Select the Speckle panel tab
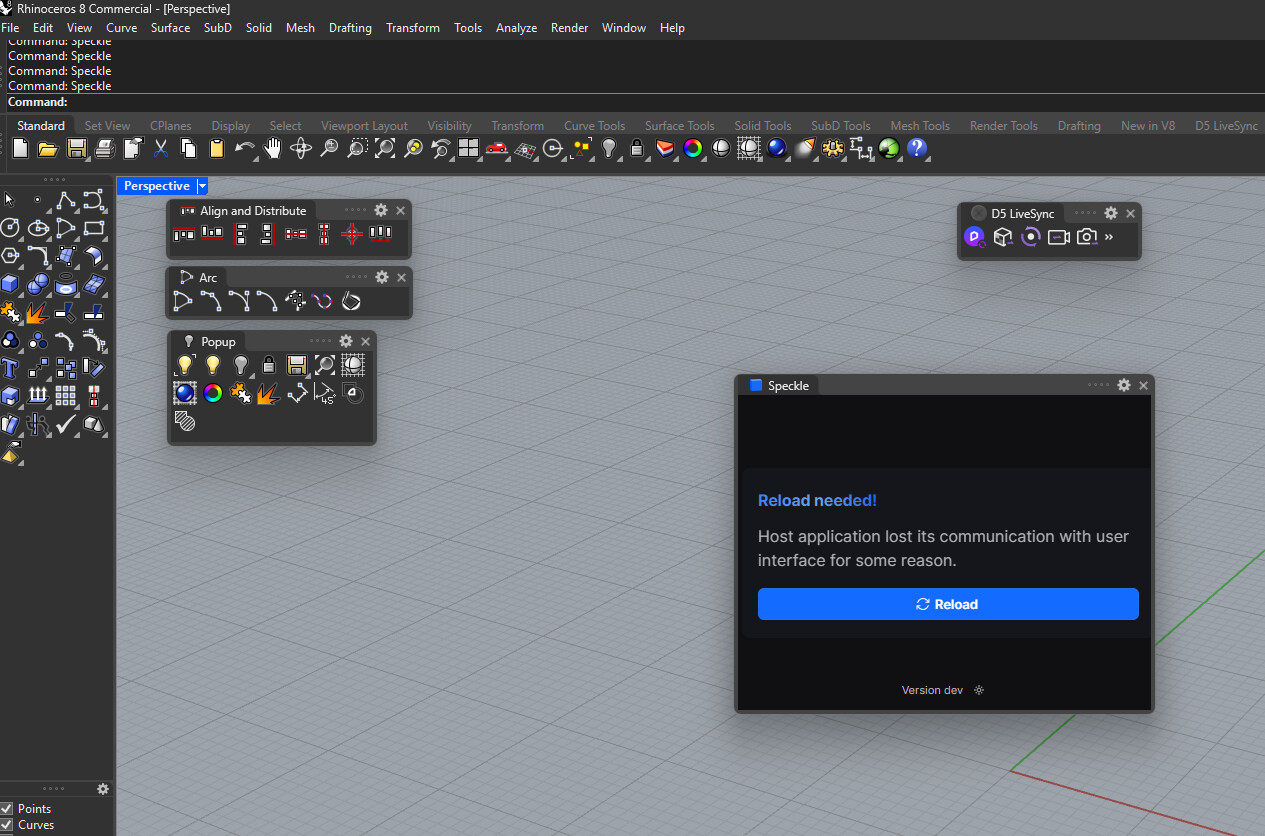 coord(779,385)
